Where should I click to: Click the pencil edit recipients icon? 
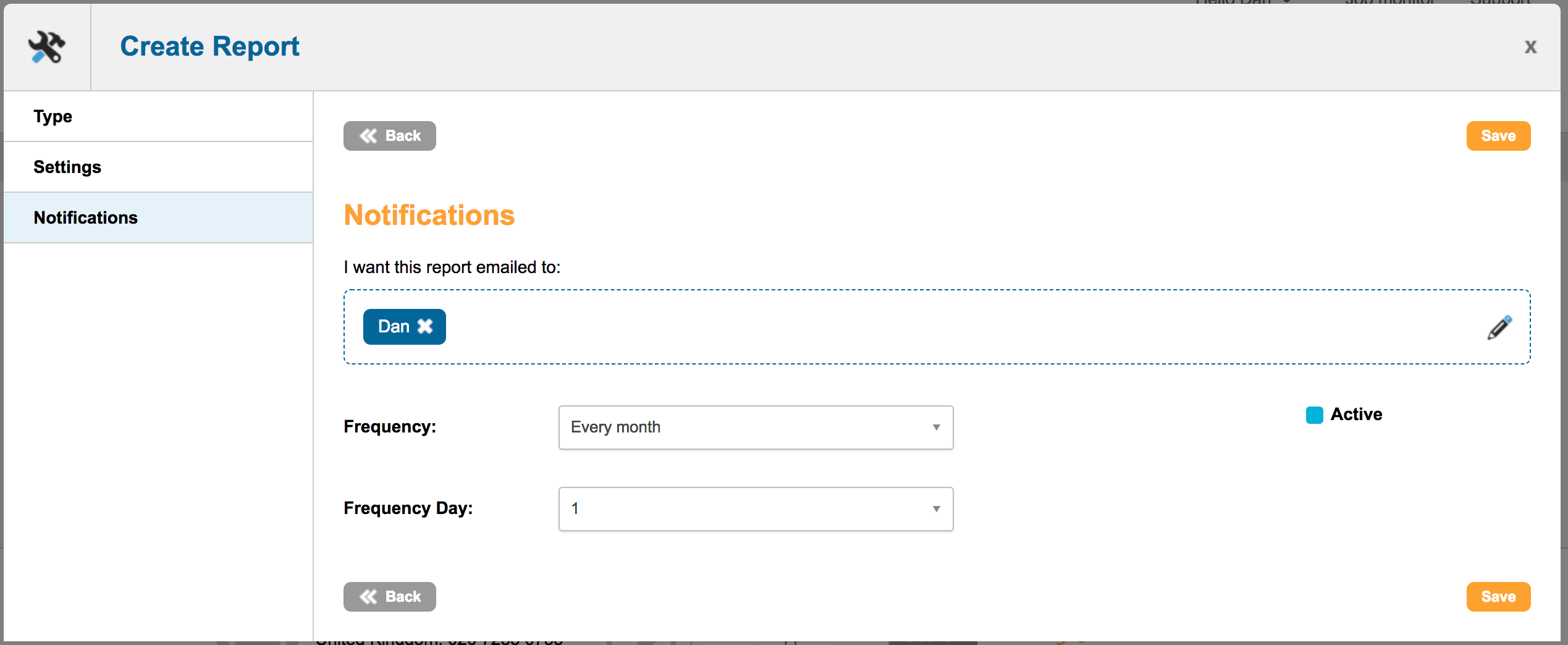[1499, 327]
